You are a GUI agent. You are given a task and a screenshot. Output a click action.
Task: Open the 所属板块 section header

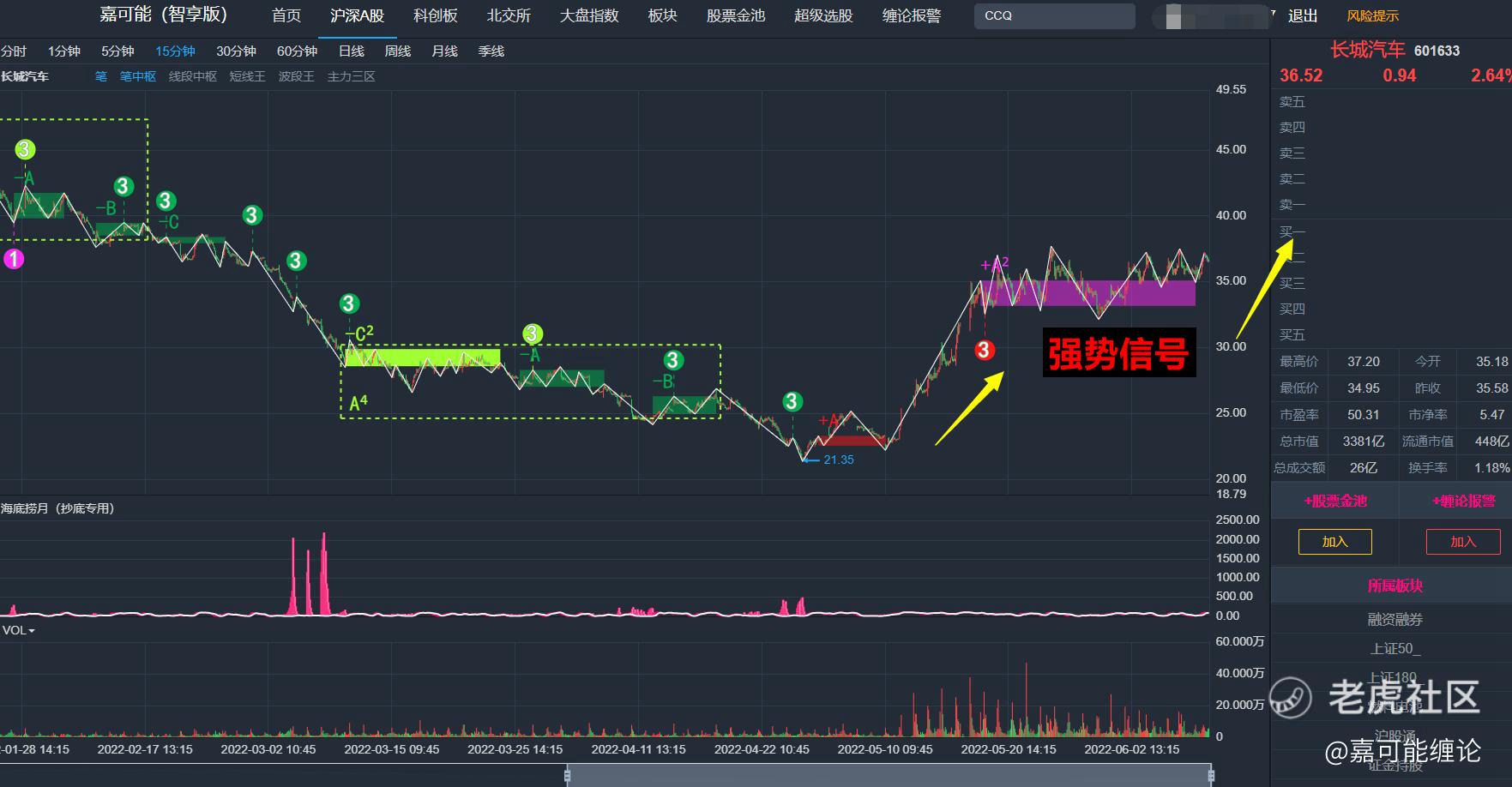(x=1395, y=586)
